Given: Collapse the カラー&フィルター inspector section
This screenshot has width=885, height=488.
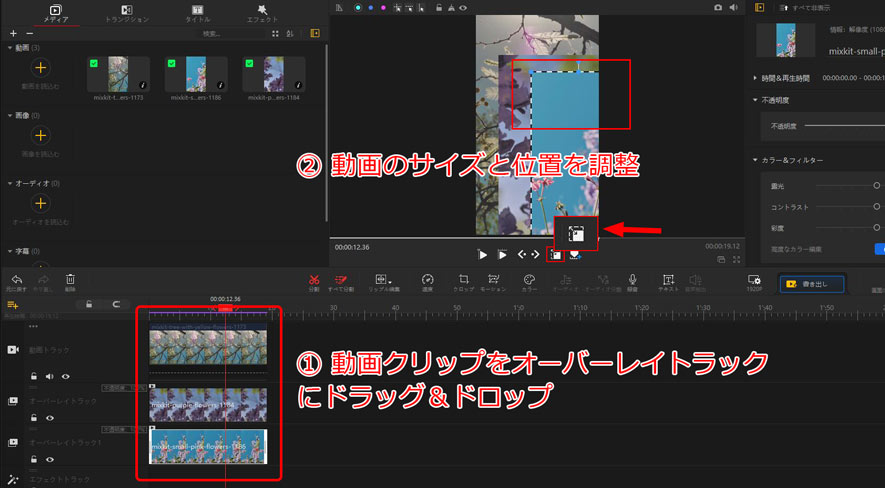Looking at the screenshot, I should pyautogui.click(x=756, y=160).
